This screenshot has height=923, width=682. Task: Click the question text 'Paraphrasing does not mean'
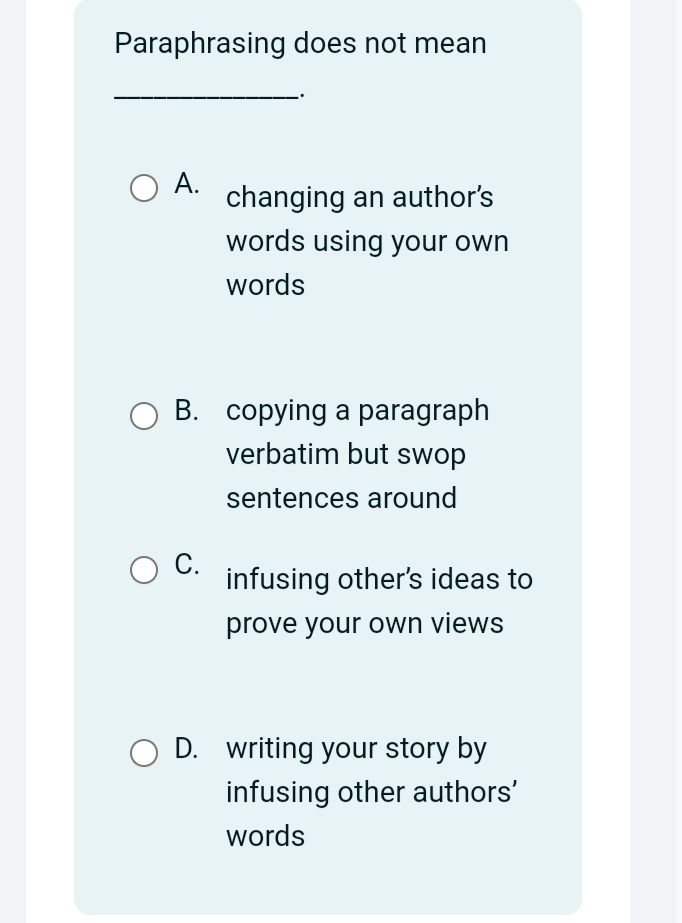click(x=300, y=44)
